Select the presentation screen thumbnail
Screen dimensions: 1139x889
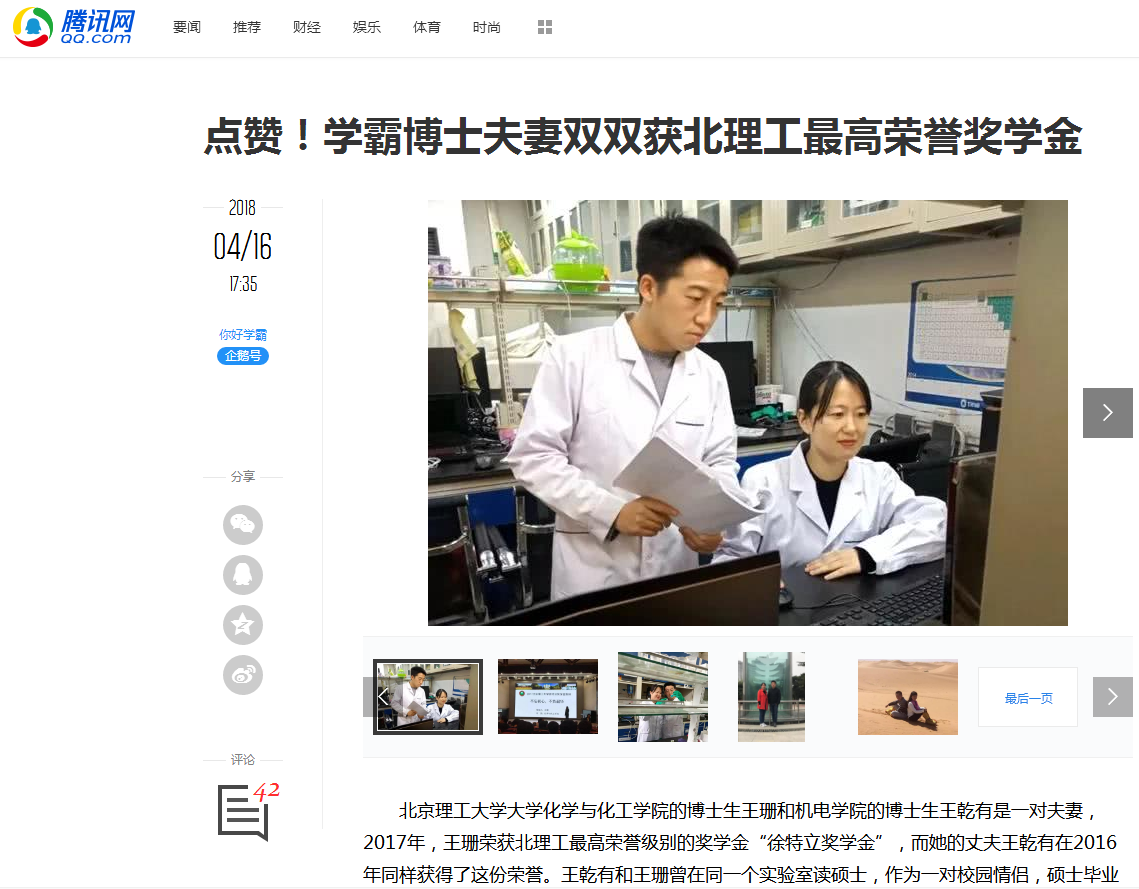click(548, 697)
